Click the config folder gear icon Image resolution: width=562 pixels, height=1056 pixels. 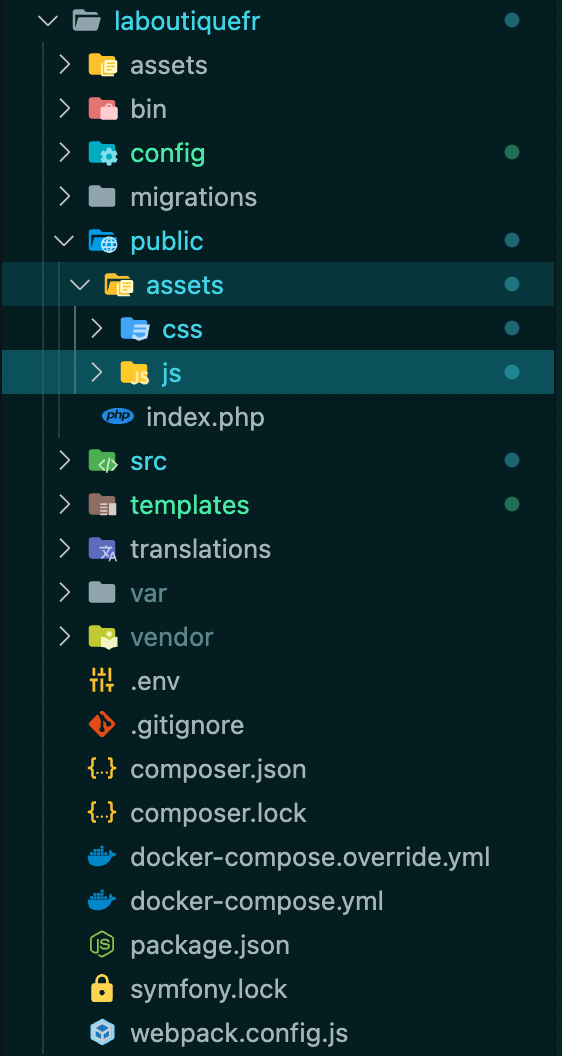(102, 153)
